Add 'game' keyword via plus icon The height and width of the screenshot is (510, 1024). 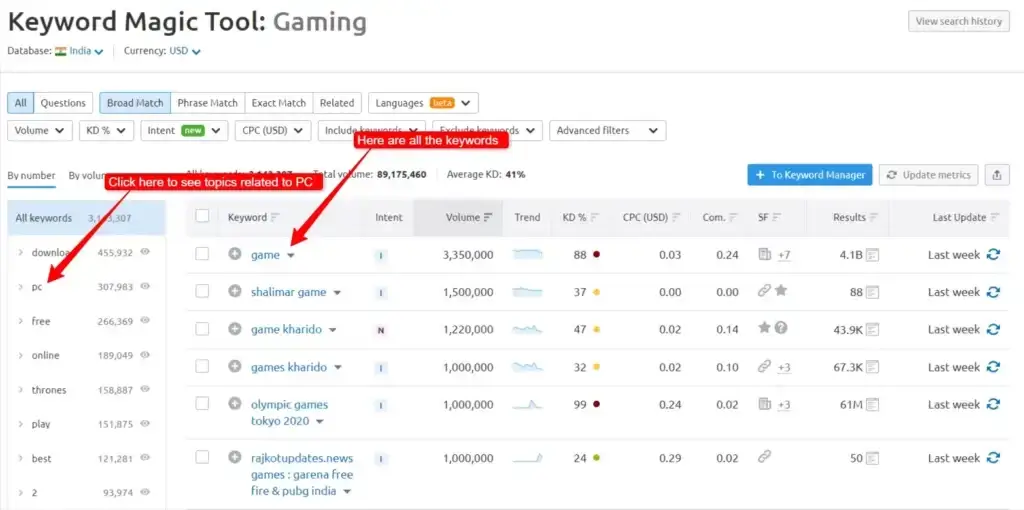234,254
